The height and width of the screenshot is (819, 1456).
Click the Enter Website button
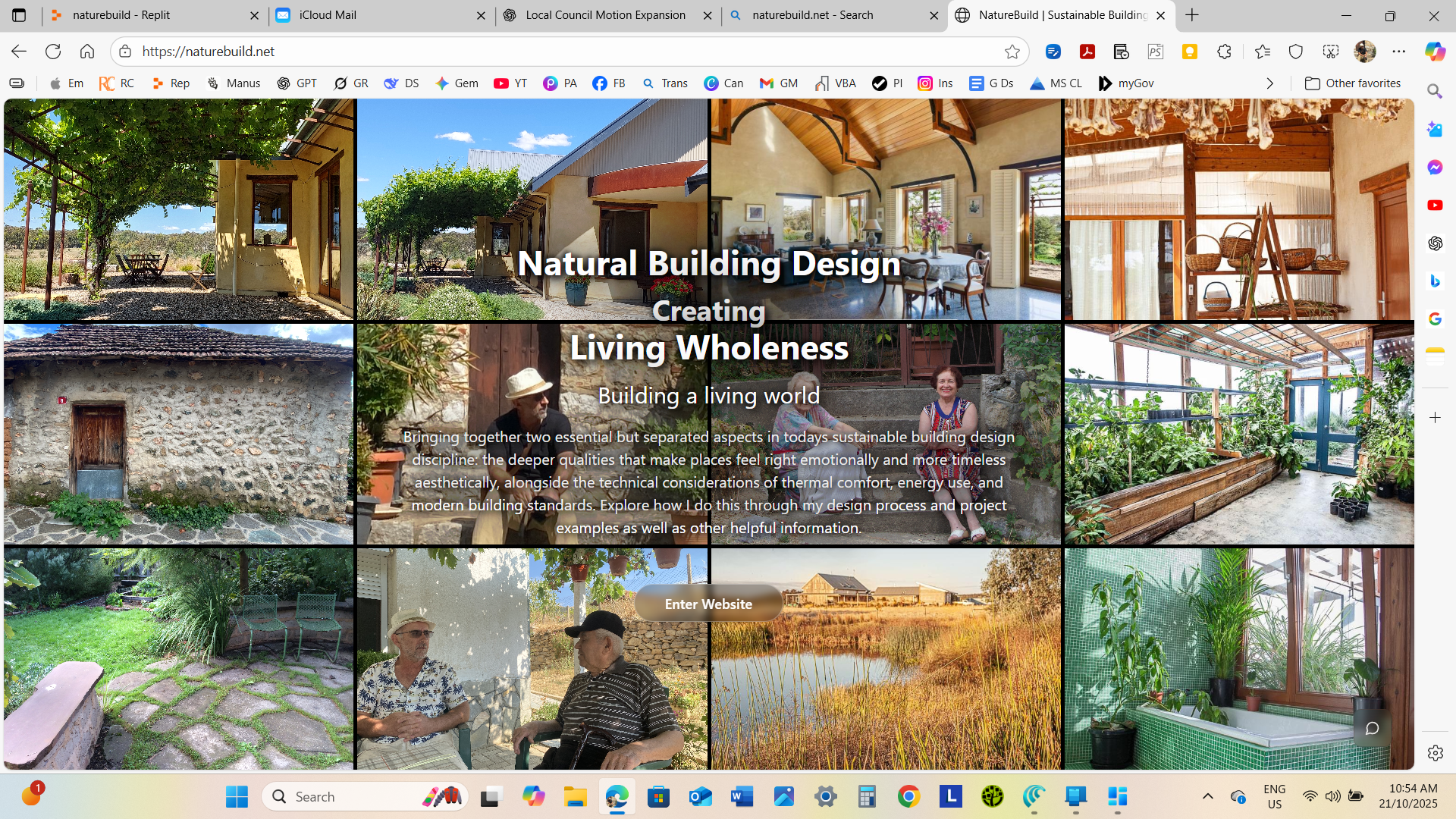coord(708,604)
